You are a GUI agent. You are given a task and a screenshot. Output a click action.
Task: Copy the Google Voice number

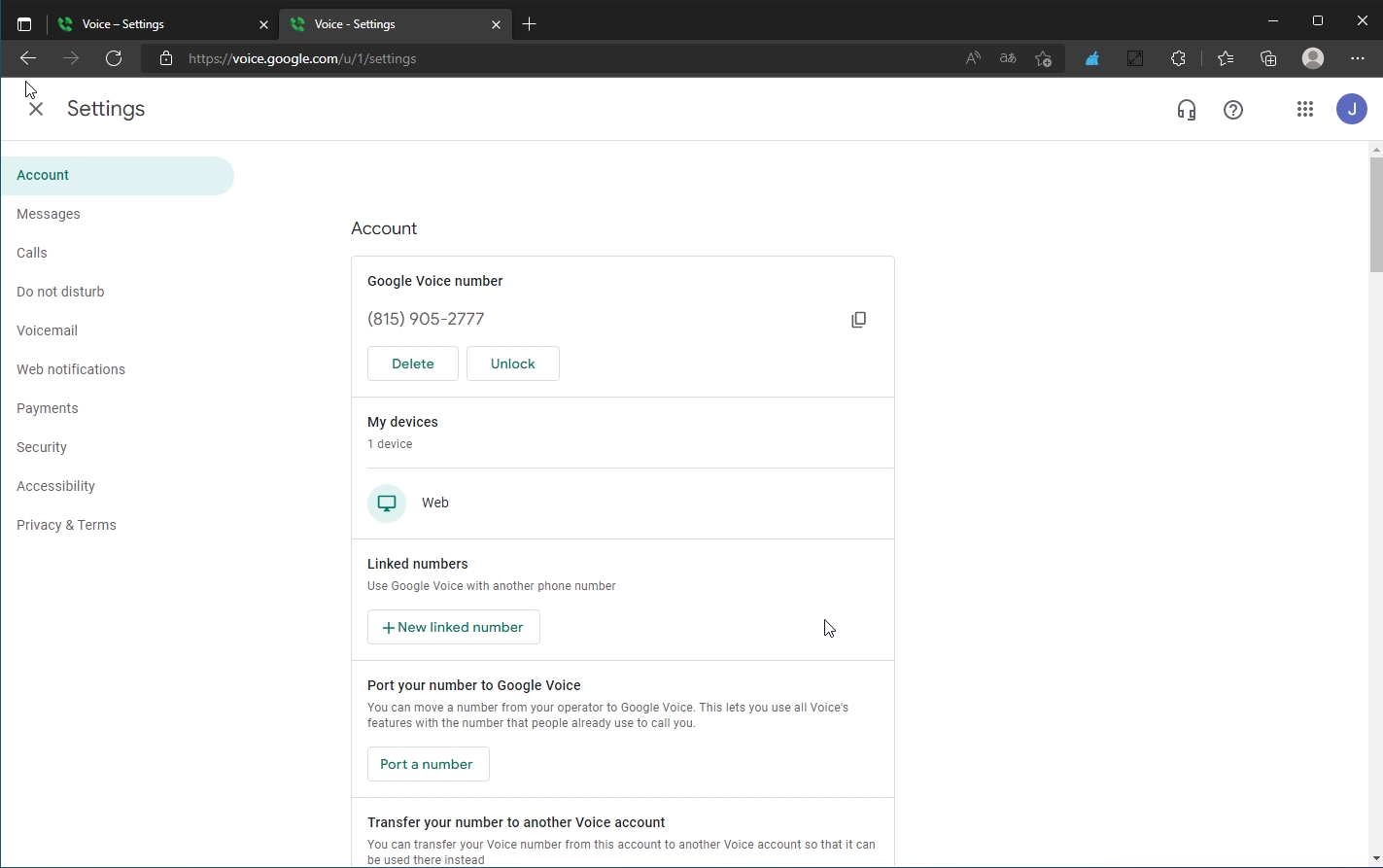click(x=858, y=320)
